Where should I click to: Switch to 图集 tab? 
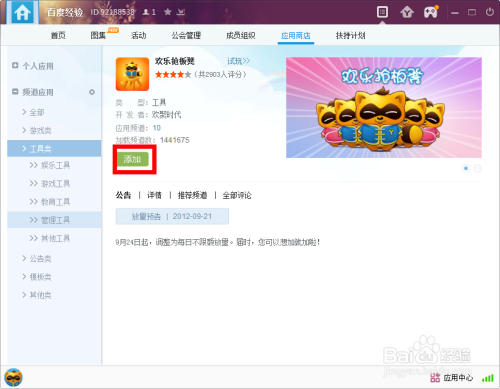pyautogui.click(x=98, y=35)
